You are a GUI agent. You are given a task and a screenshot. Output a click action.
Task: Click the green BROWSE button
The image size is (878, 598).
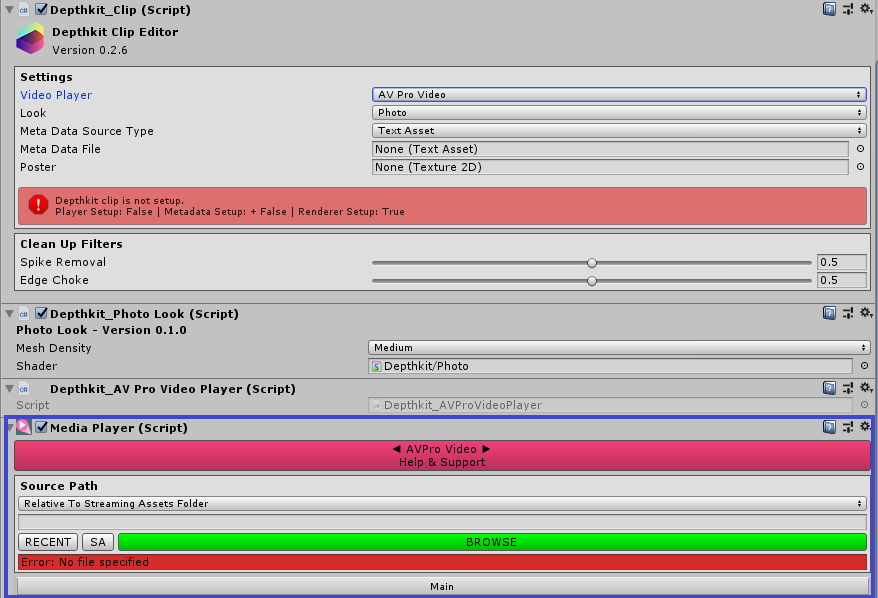491,542
